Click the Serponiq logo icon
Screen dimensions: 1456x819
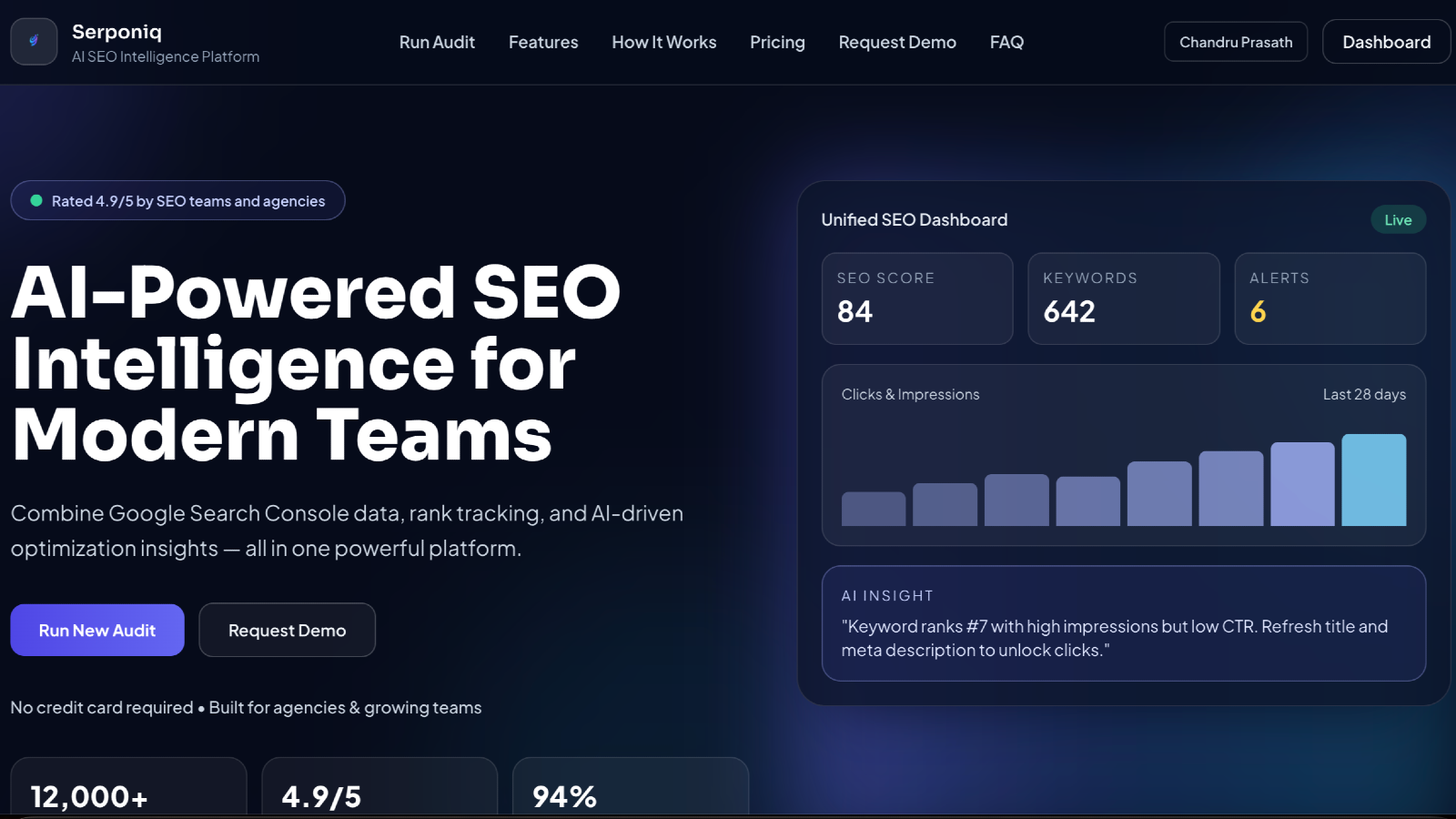(x=34, y=42)
